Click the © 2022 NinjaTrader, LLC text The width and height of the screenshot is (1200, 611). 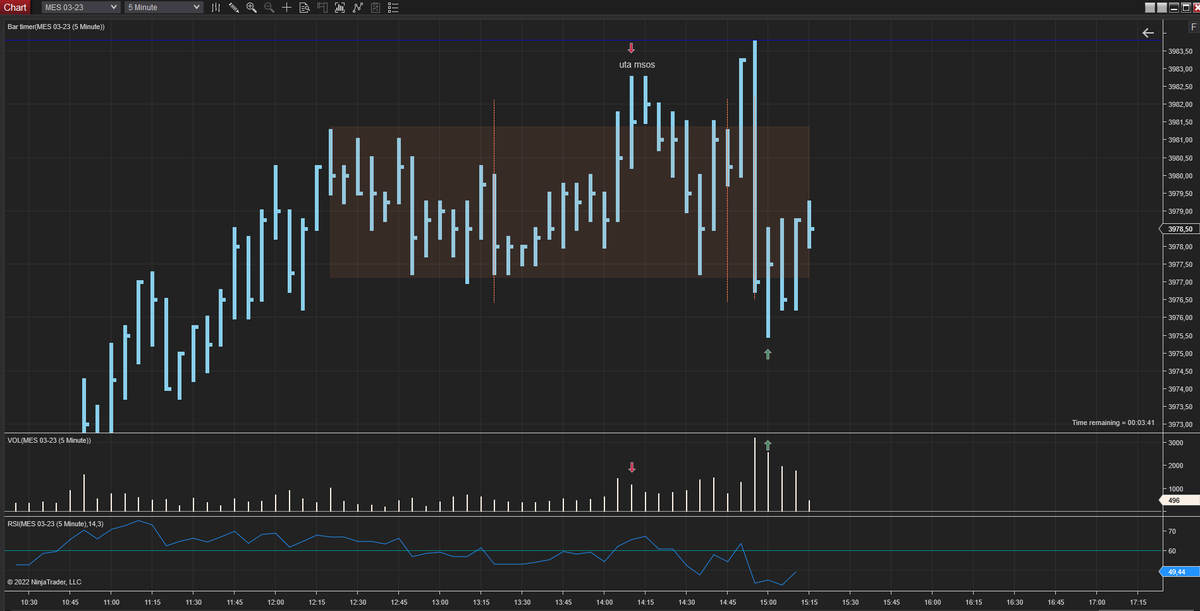click(44, 581)
